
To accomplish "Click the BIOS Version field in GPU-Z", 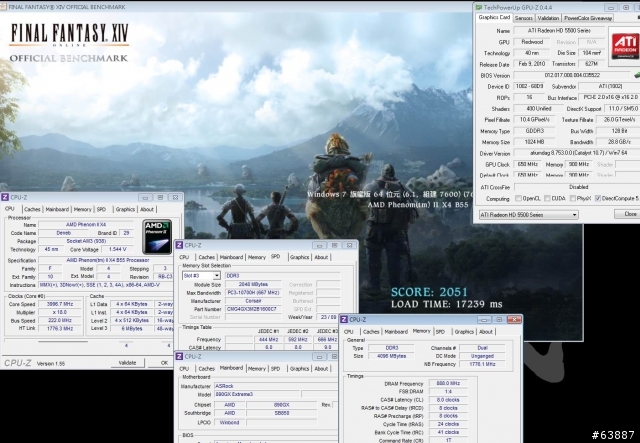I will click(x=572, y=75).
